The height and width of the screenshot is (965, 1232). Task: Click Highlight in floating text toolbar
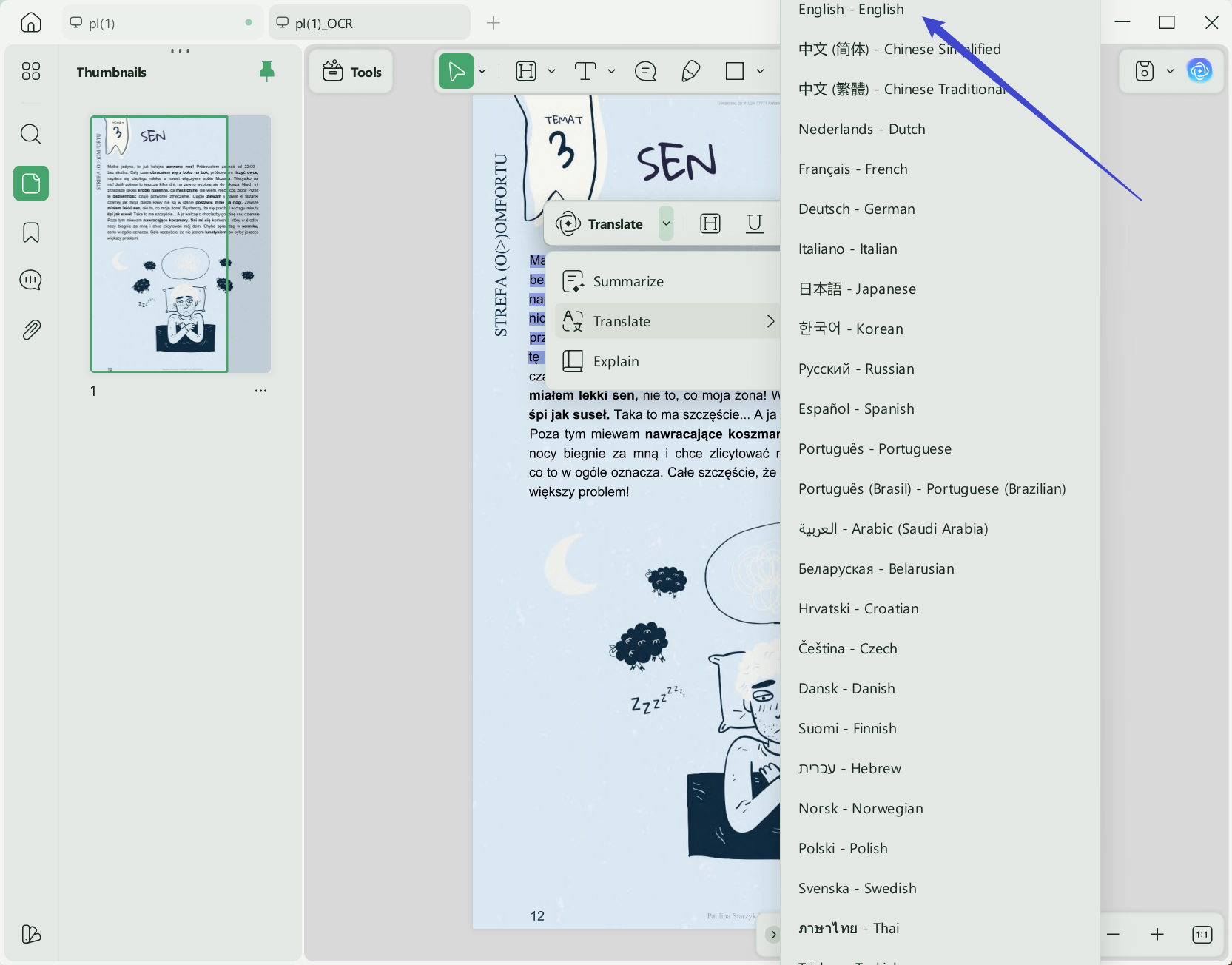click(710, 223)
